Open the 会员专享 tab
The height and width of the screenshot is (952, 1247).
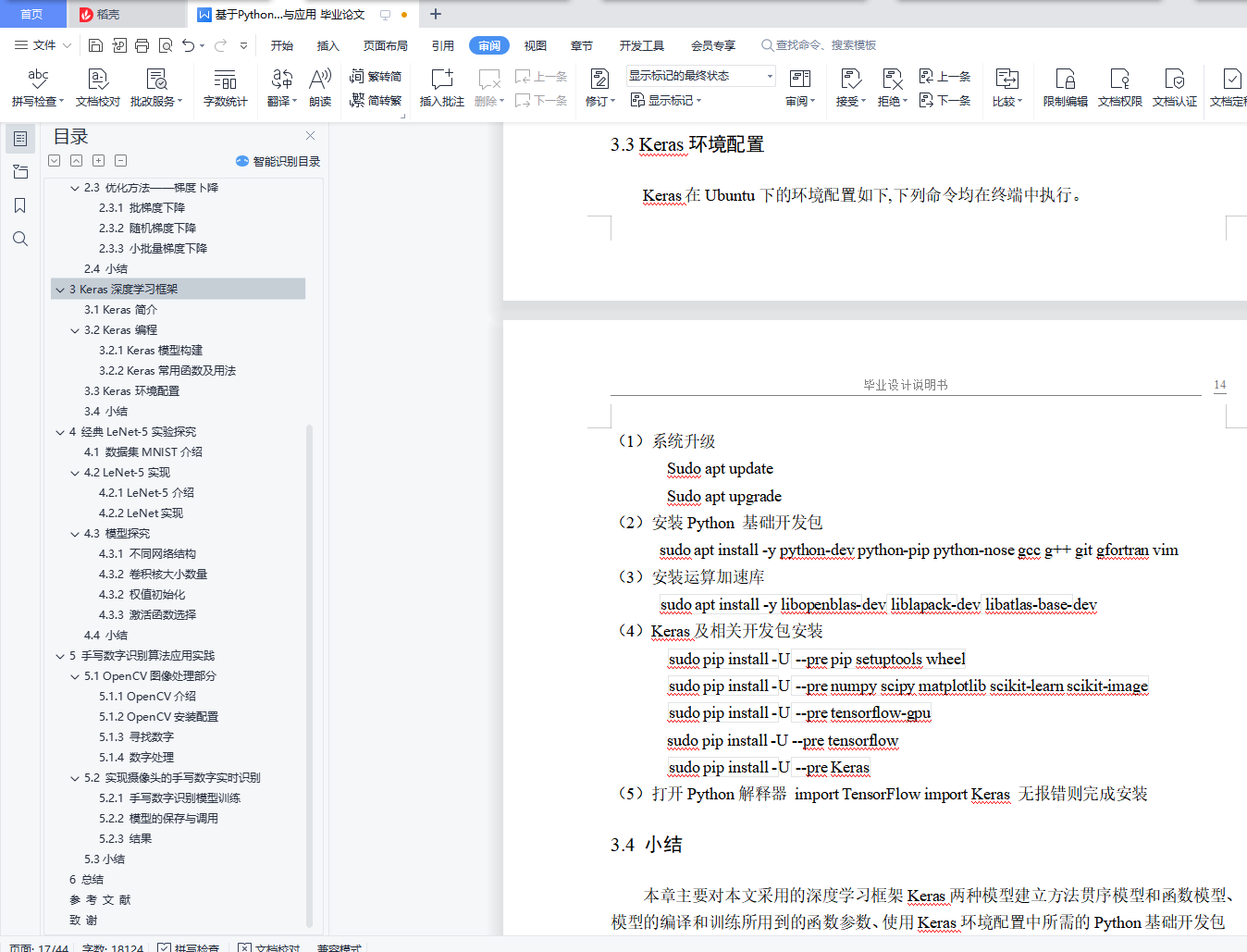[713, 45]
